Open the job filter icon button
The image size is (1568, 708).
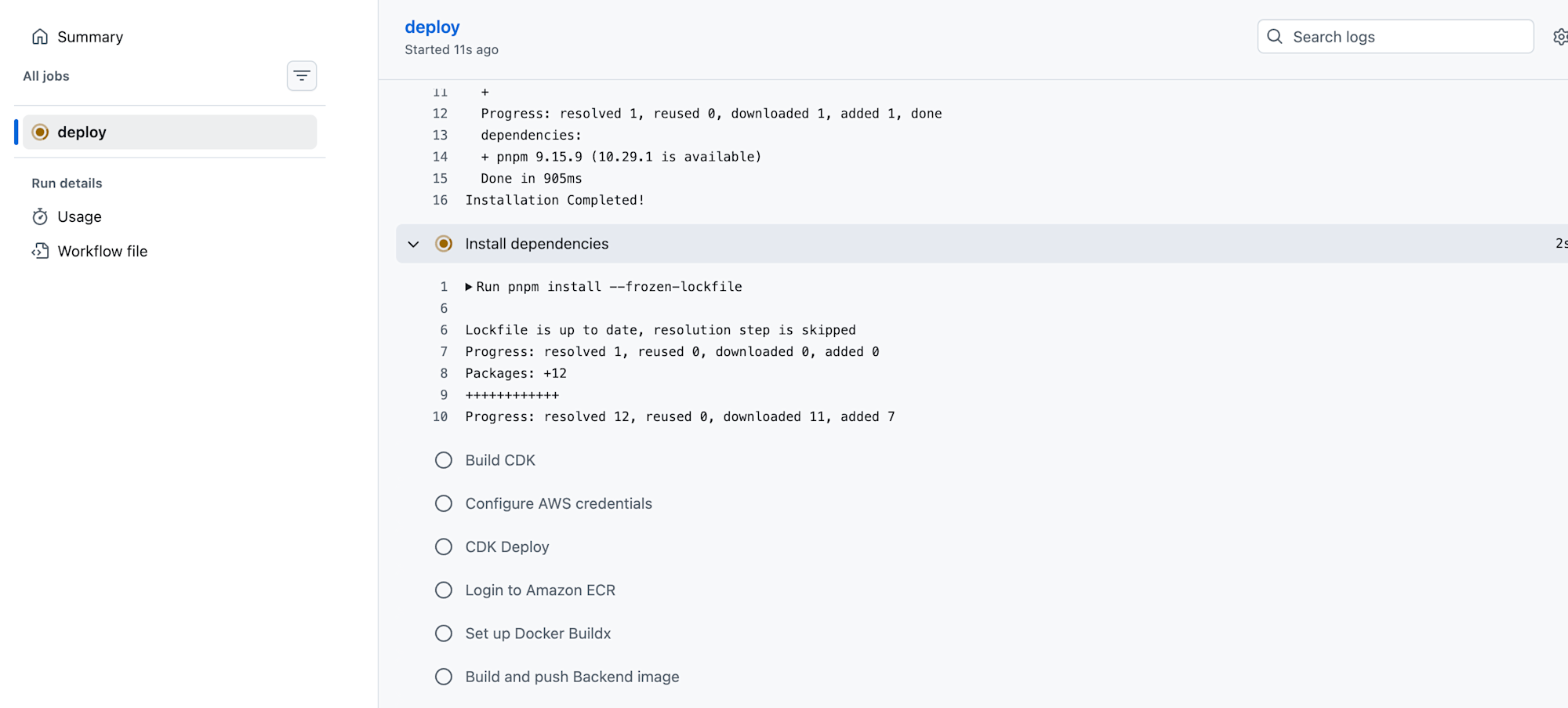tap(302, 76)
